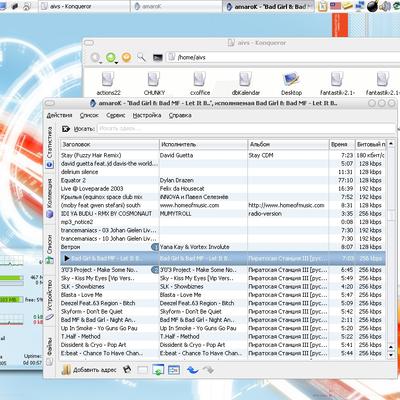
Task: Select the dbKalendar file in Konqueror
Action: click(246, 83)
